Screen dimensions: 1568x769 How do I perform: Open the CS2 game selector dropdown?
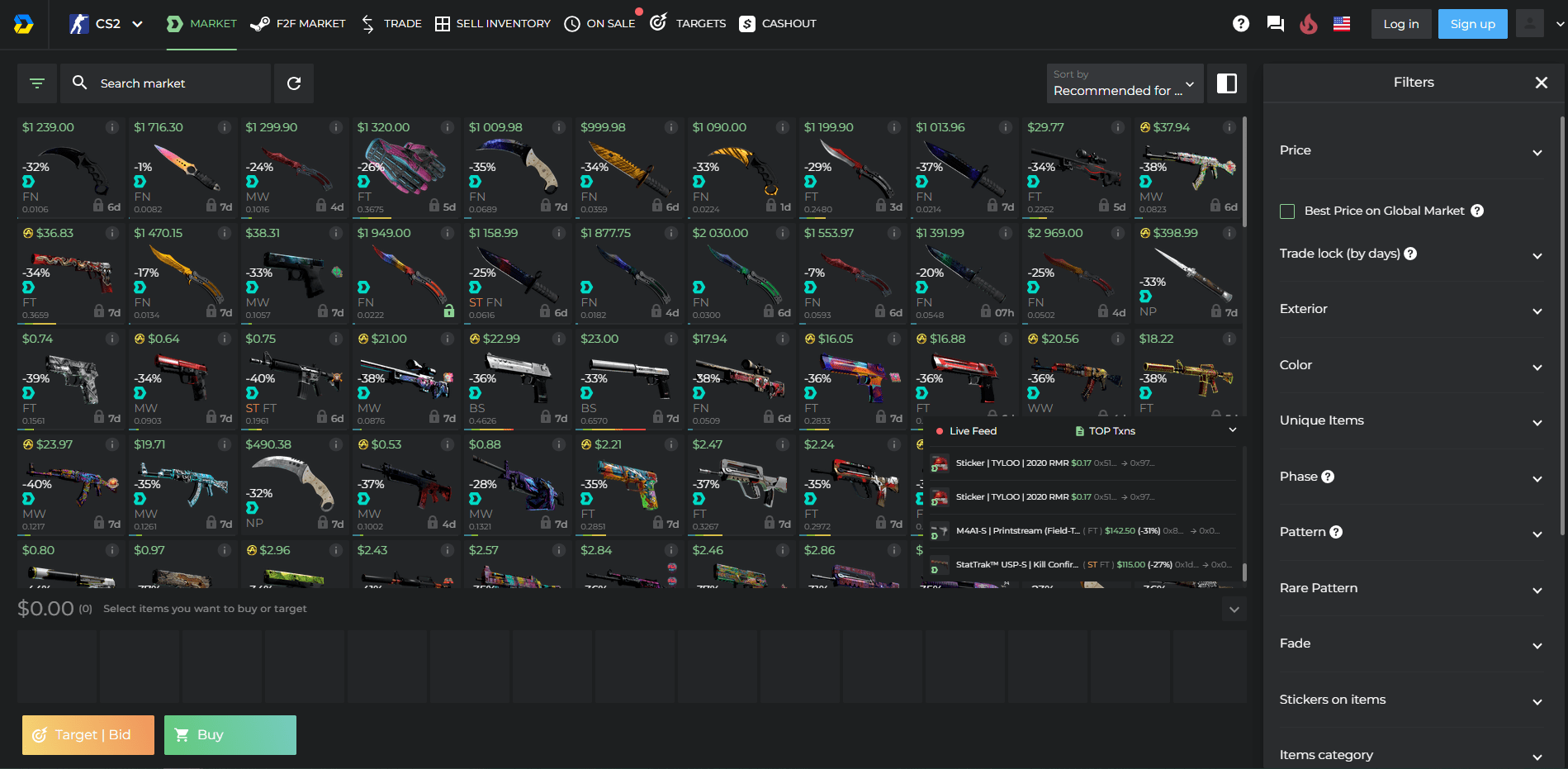tap(107, 24)
